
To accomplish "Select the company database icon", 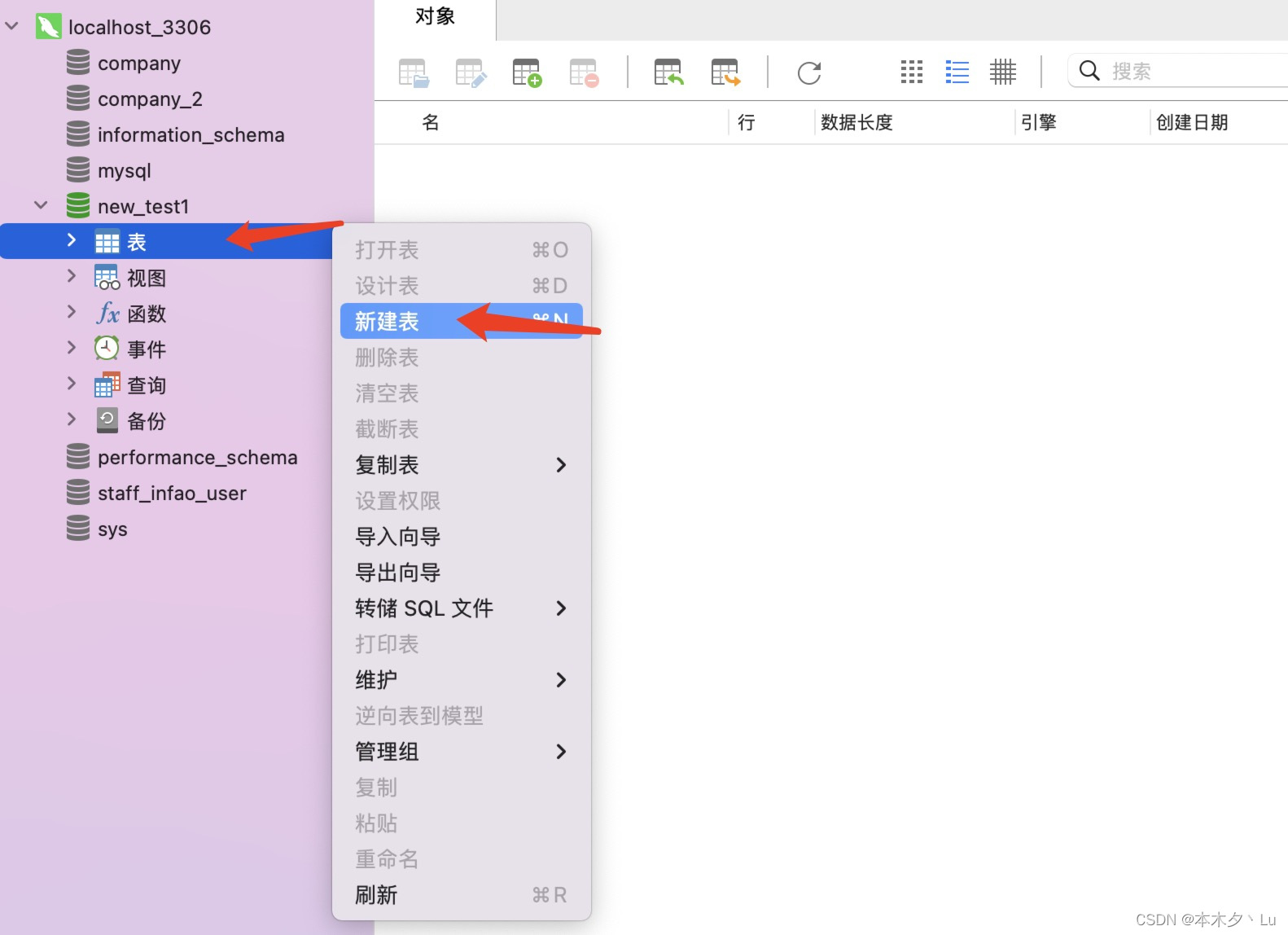I will coord(78,62).
